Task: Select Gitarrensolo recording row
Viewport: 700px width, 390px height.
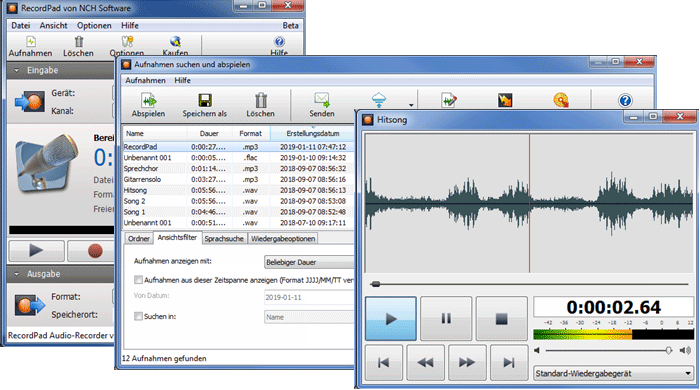Action: click(x=238, y=179)
